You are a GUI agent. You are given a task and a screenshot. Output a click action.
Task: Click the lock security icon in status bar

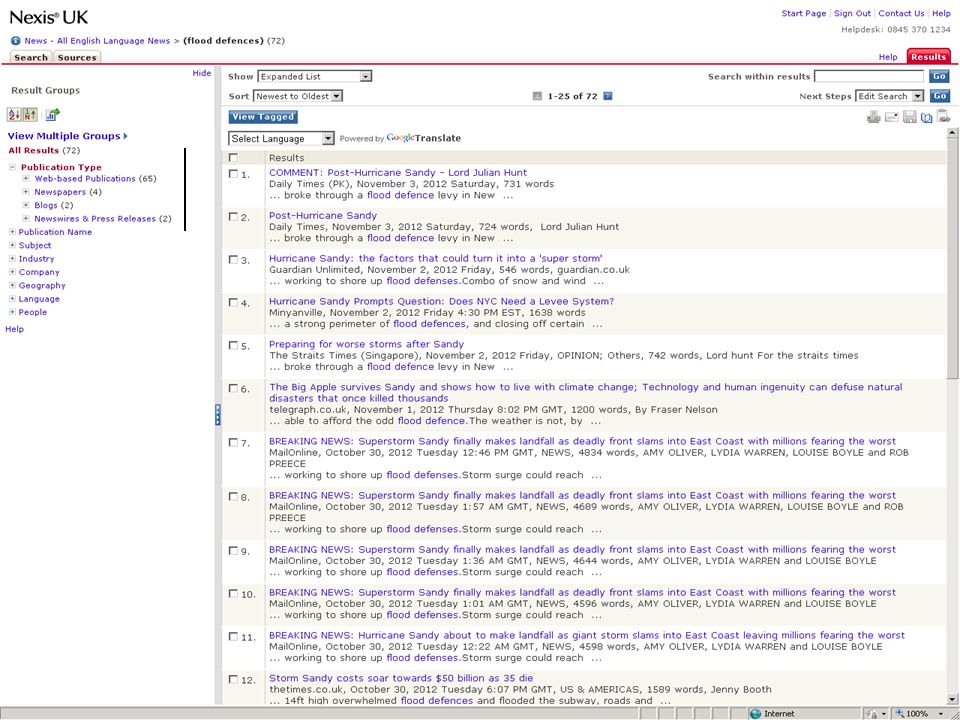pos(871,713)
